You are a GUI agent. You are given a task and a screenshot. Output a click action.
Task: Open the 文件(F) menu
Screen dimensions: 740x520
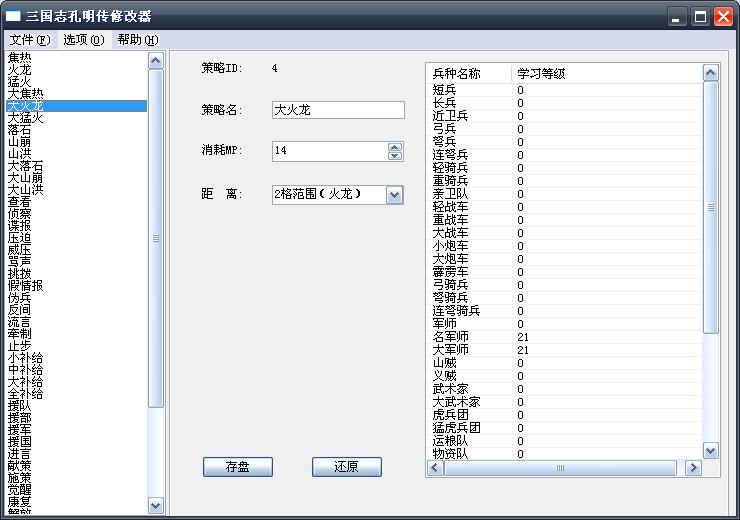coord(29,40)
